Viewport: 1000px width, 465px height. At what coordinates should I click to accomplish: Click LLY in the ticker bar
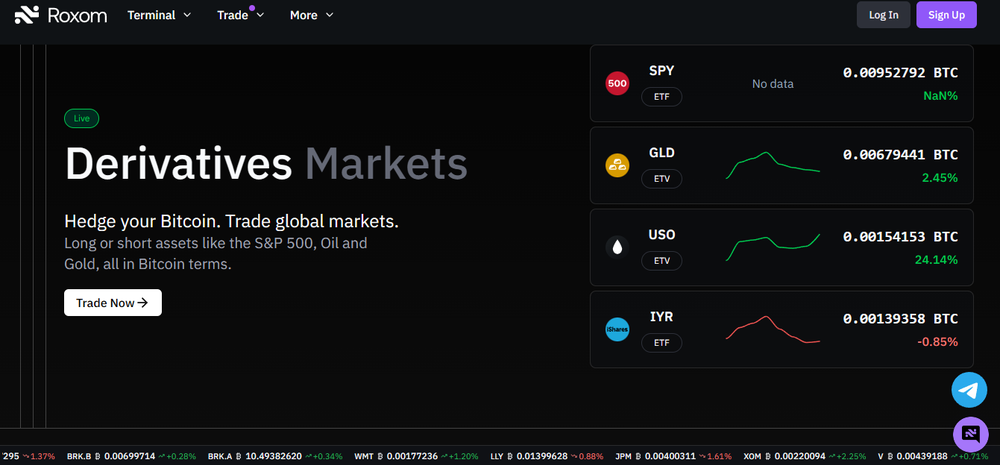[x=497, y=456]
